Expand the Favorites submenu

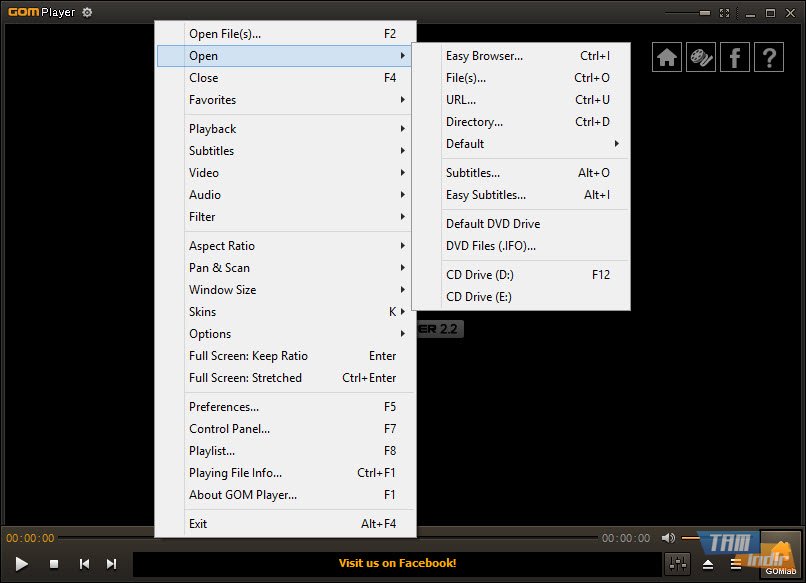pyautogui.click(x=286, y=100)
